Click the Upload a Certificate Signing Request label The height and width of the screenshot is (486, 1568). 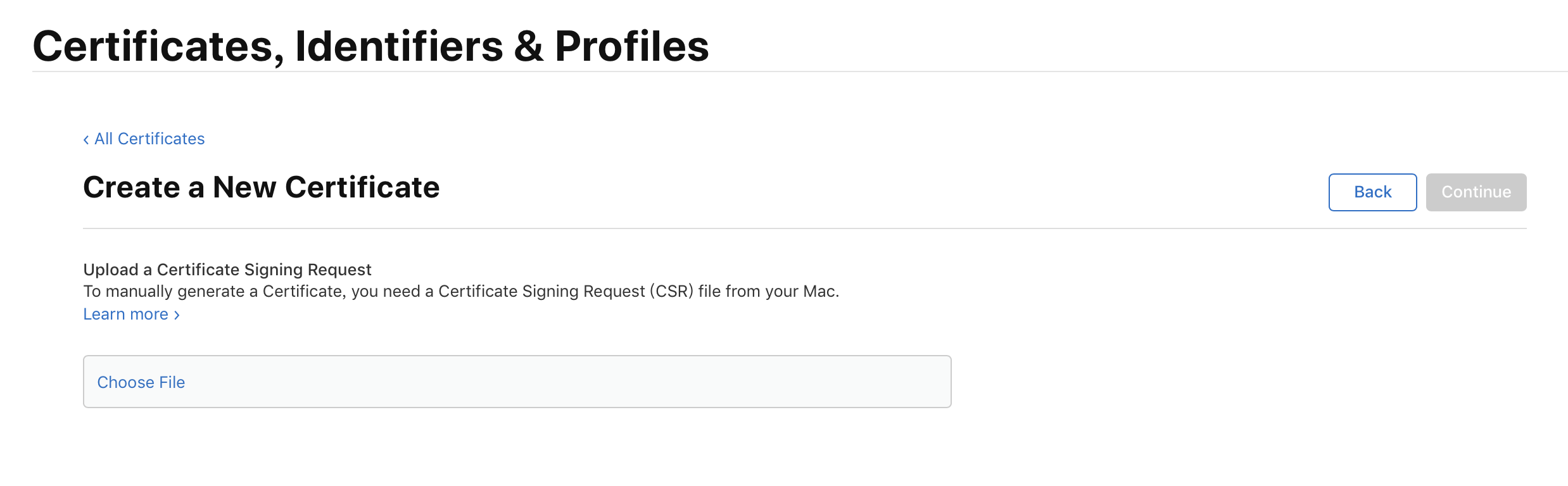click(227, 270)
